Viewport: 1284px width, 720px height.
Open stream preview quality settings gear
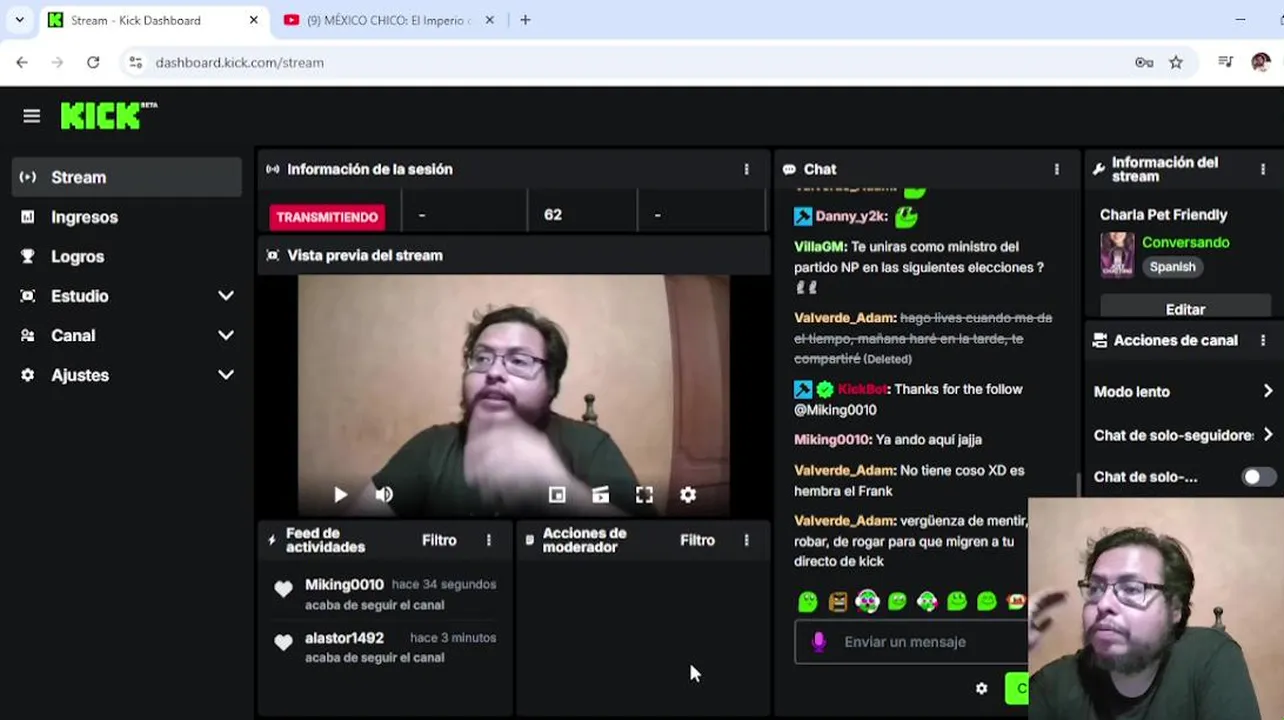(688, 494)
